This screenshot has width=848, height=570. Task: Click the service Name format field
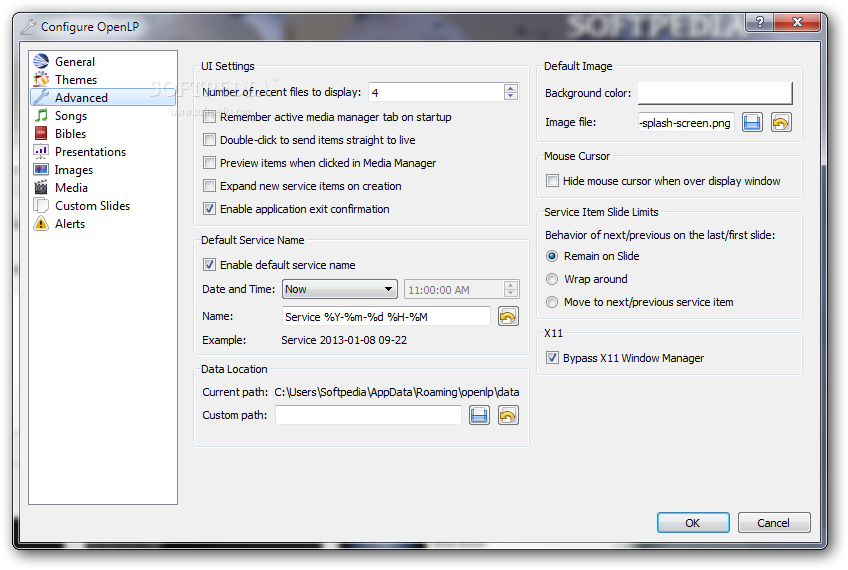[x=386, y=317]
